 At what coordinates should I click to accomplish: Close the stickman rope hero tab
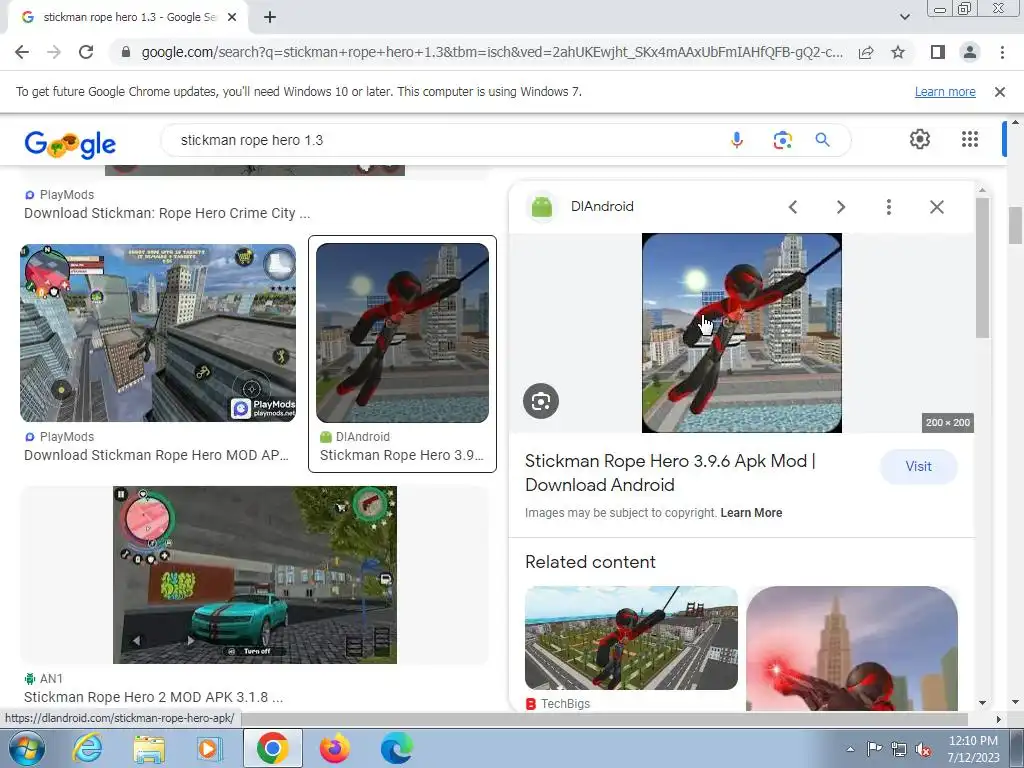point(232,18)
